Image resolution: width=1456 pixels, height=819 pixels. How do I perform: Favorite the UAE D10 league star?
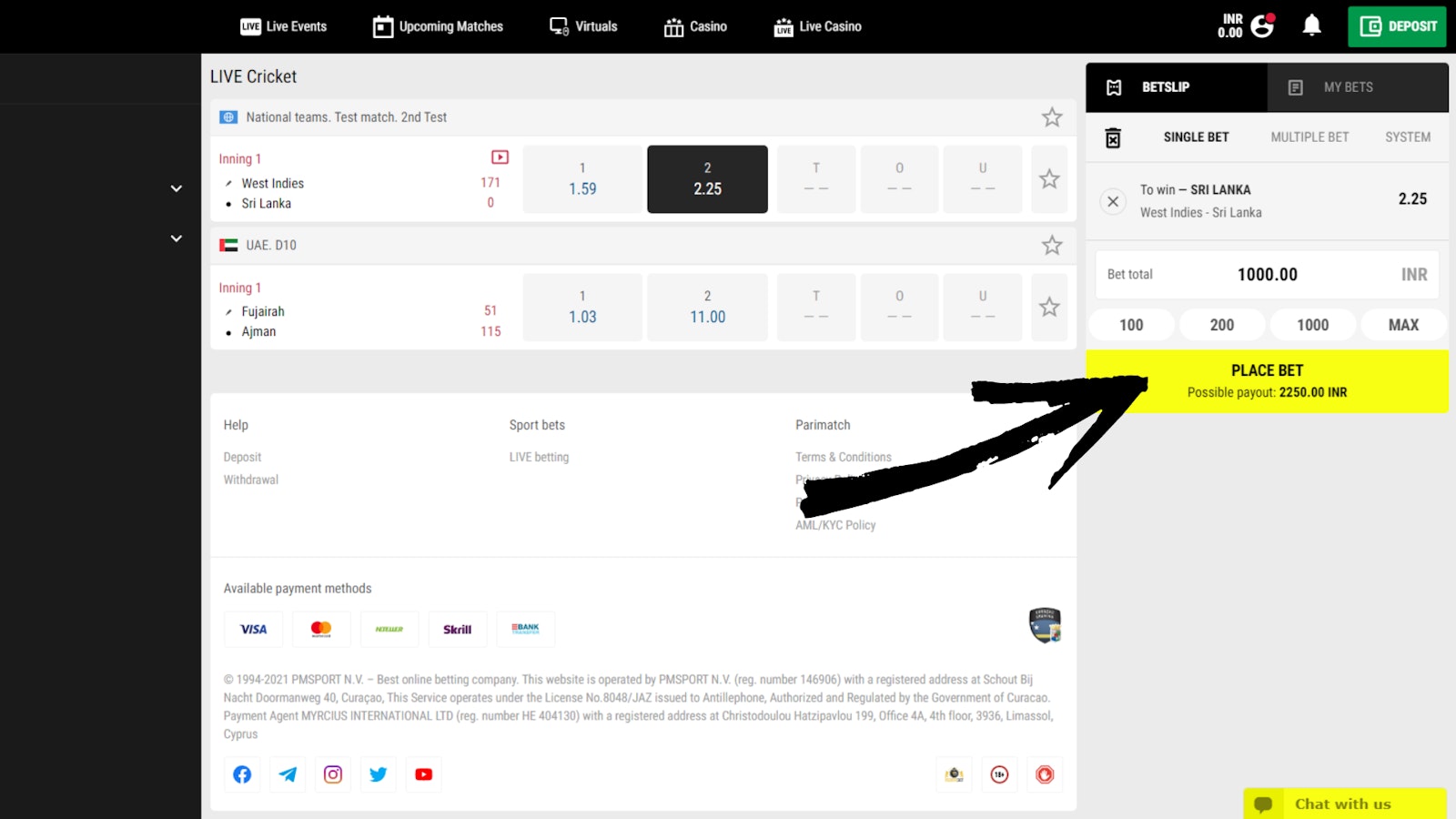click(1052, 246)
